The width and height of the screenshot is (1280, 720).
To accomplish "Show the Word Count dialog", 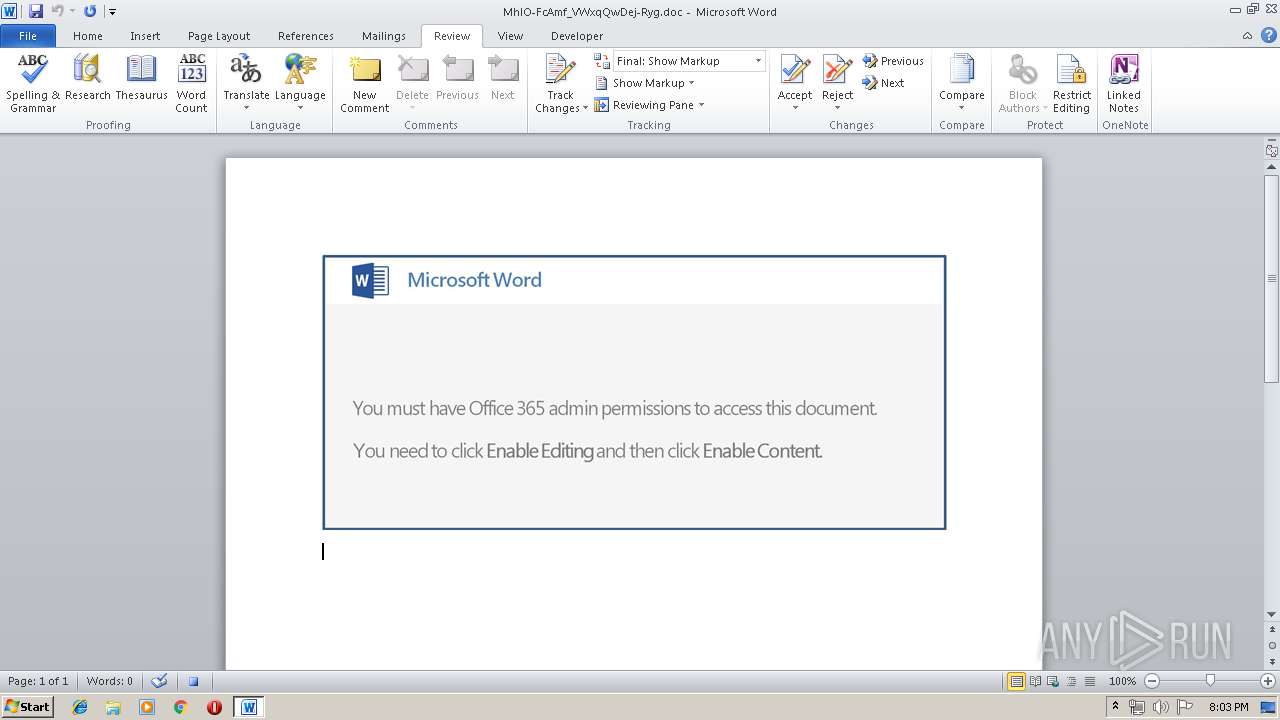I will (x=191, y=83).
